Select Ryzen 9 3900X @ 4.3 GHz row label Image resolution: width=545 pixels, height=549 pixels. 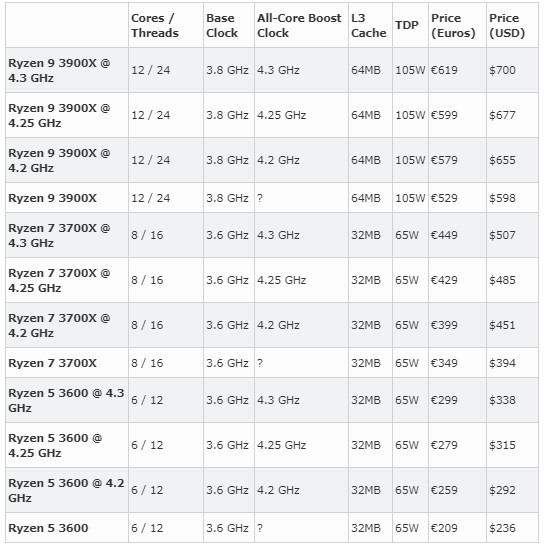coord(59,70)
